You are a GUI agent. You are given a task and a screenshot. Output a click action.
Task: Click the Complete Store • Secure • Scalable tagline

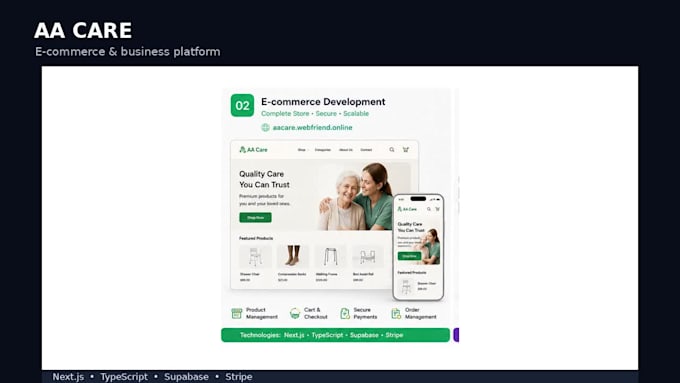(x=315, y=114)
